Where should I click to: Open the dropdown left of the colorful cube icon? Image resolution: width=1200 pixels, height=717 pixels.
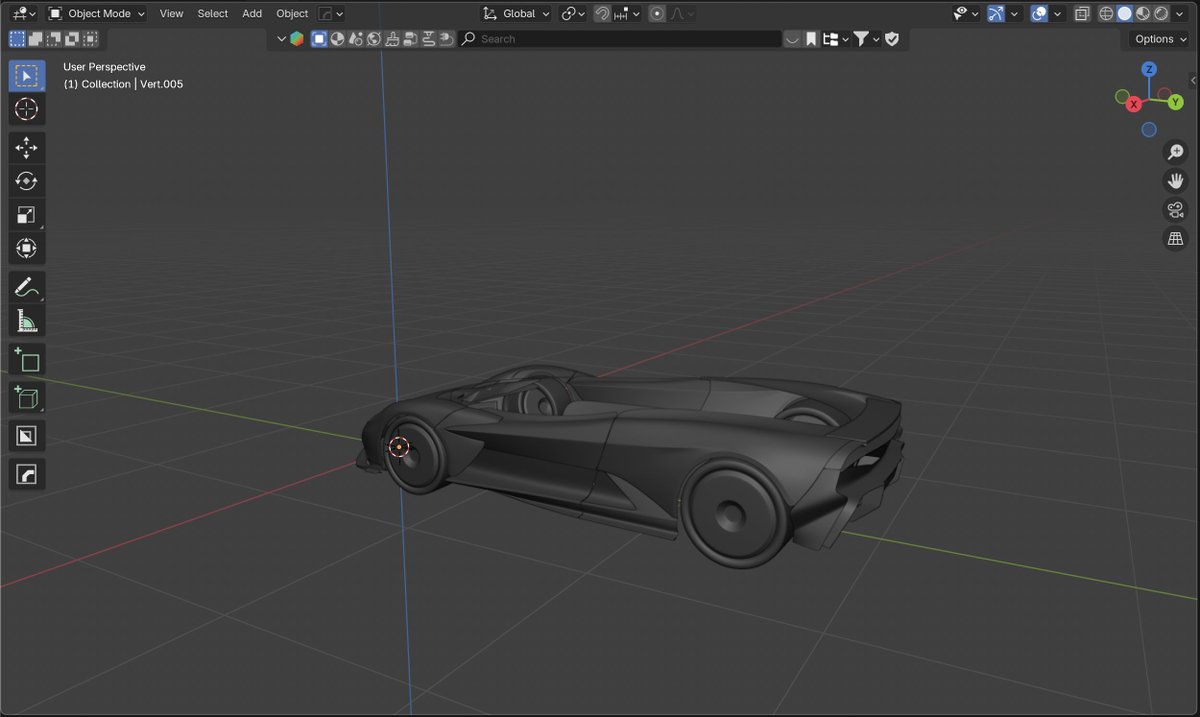tap(282, 39)
